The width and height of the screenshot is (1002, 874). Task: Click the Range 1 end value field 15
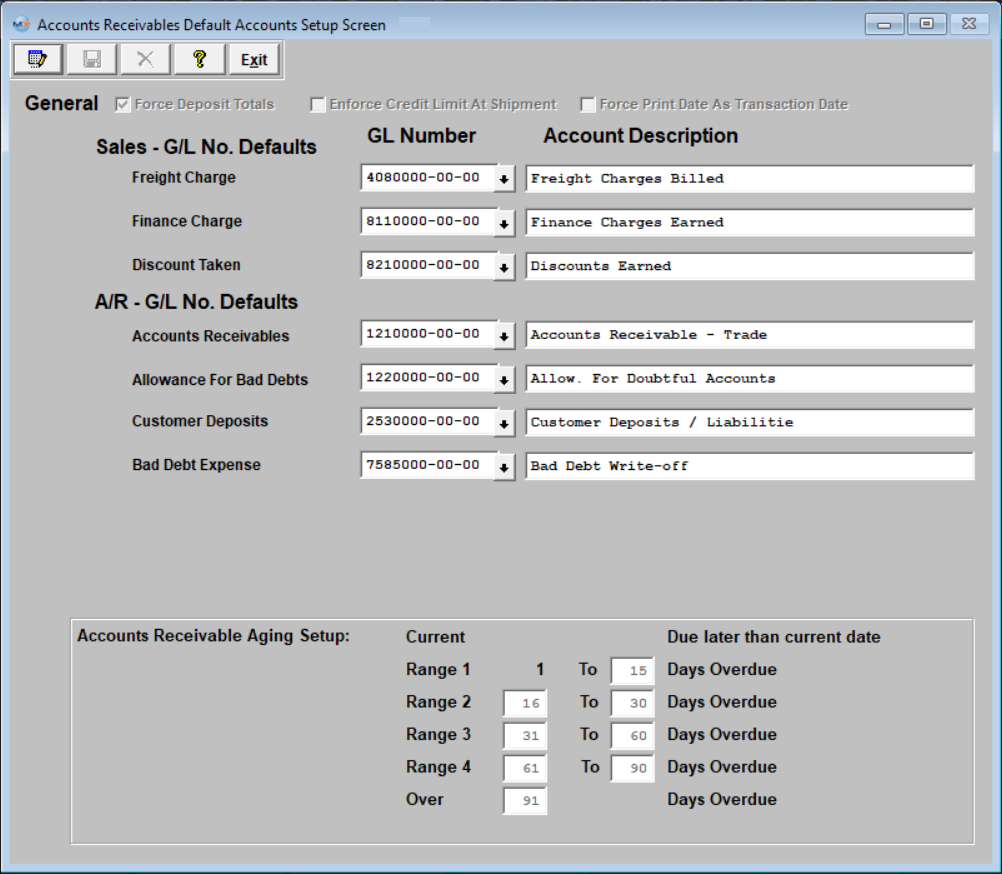632,670
